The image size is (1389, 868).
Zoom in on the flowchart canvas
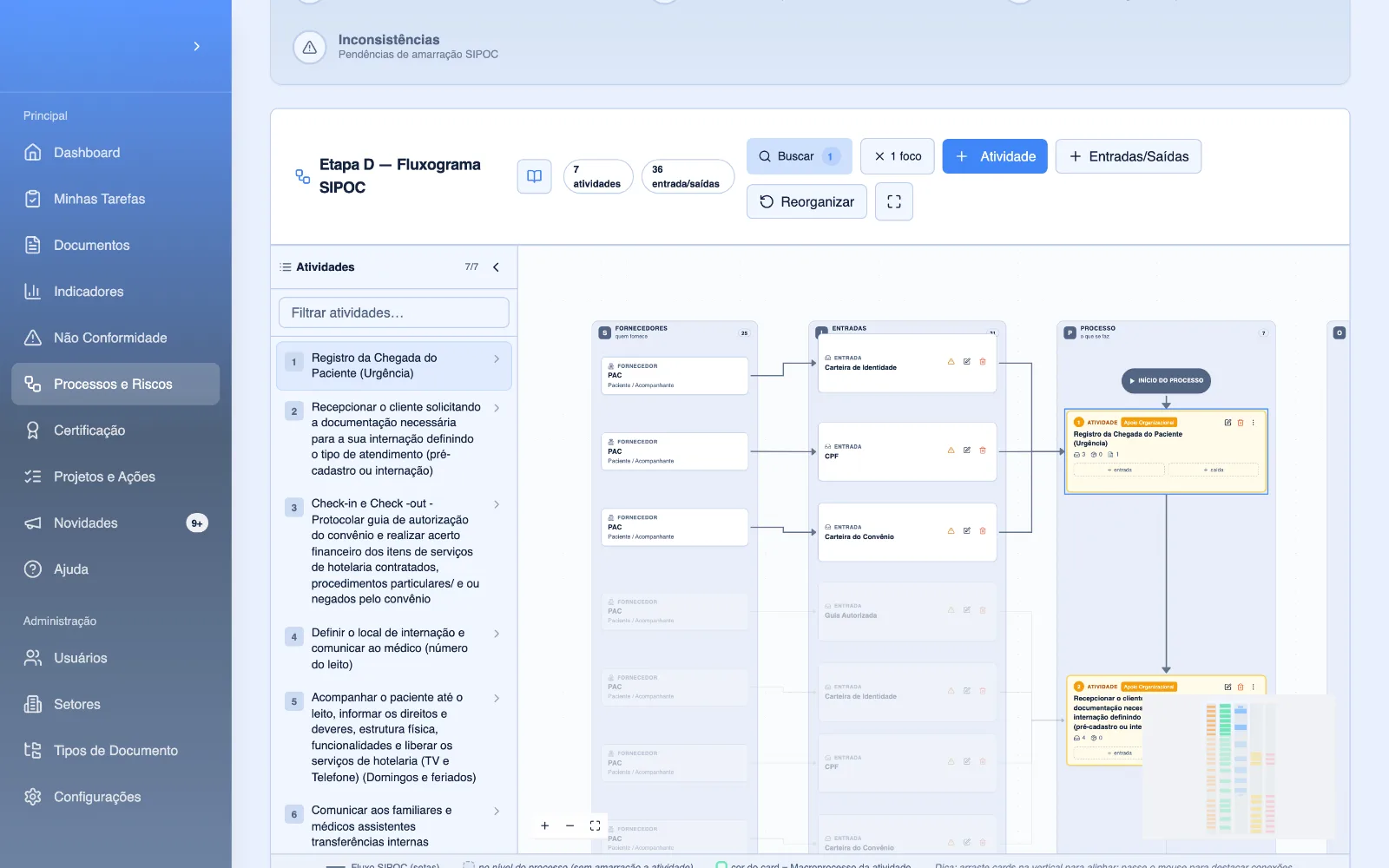544,825
